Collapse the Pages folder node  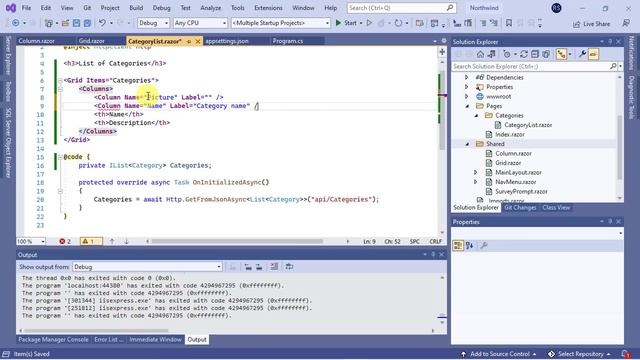point(467,106)
